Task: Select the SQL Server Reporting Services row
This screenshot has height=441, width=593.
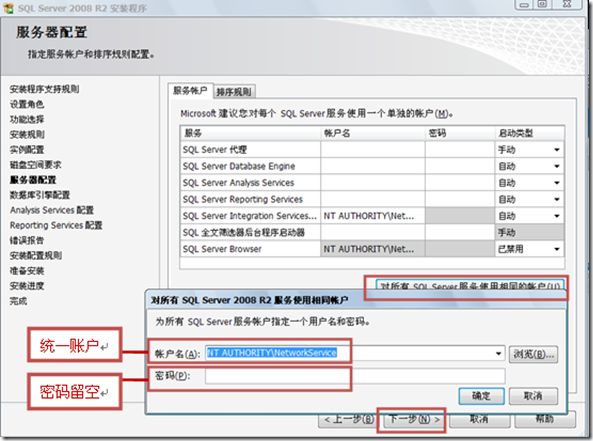Action: tap(372, 199)
